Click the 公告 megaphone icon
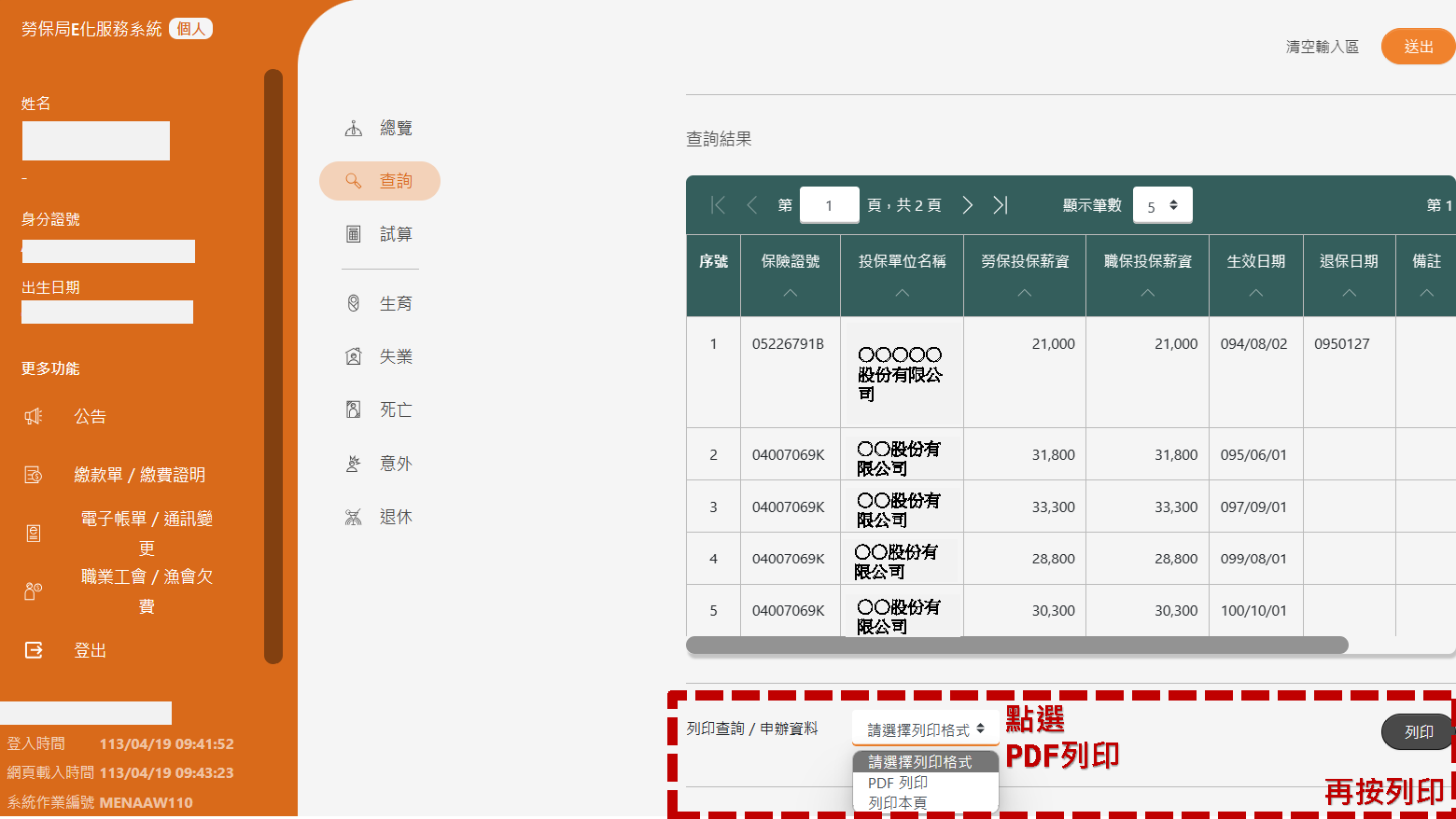This screenshot has width=1456, height=819. pyautogui.click(x=34, y=416)
